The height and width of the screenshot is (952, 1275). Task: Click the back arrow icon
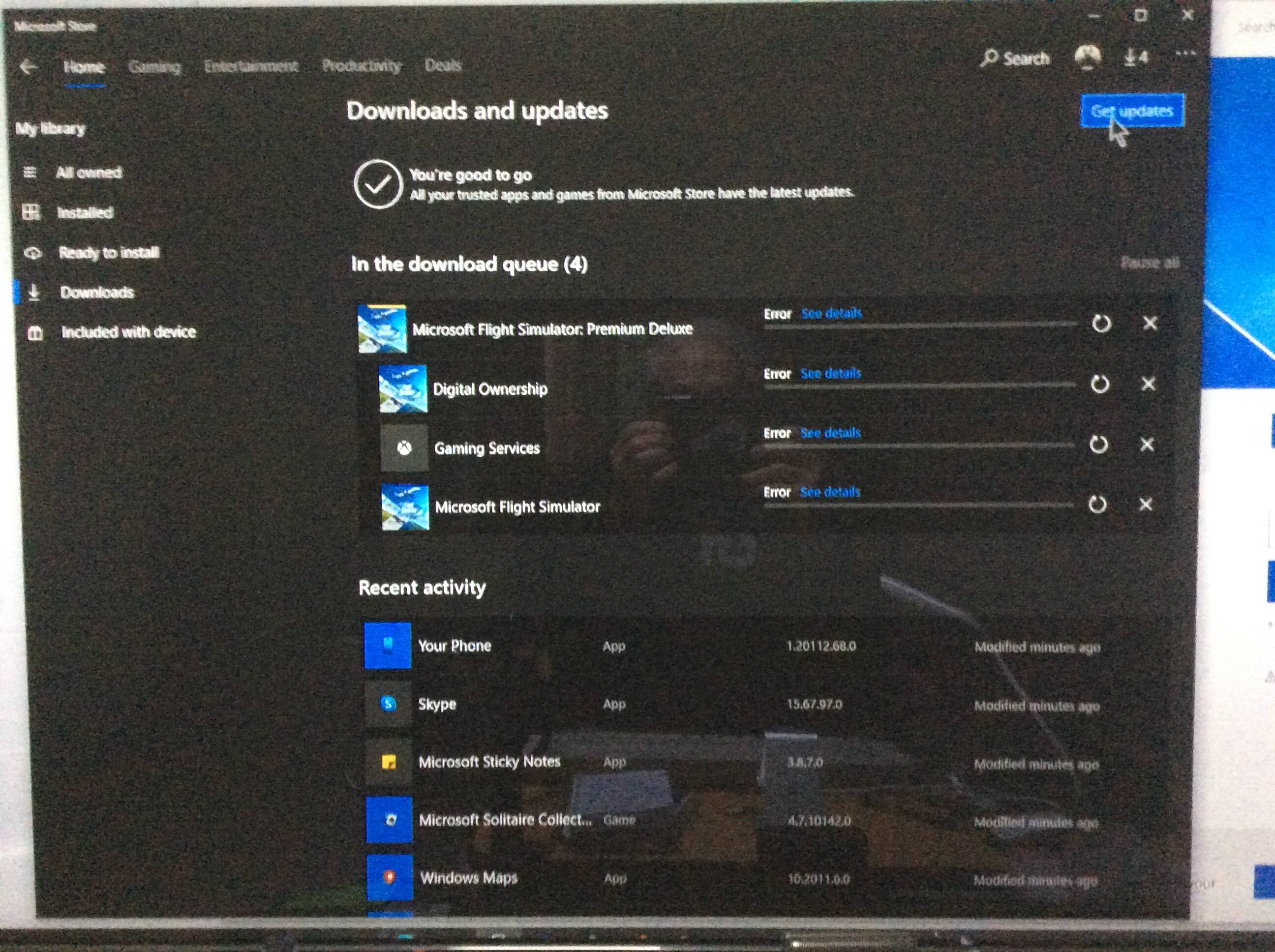[28, 67]
